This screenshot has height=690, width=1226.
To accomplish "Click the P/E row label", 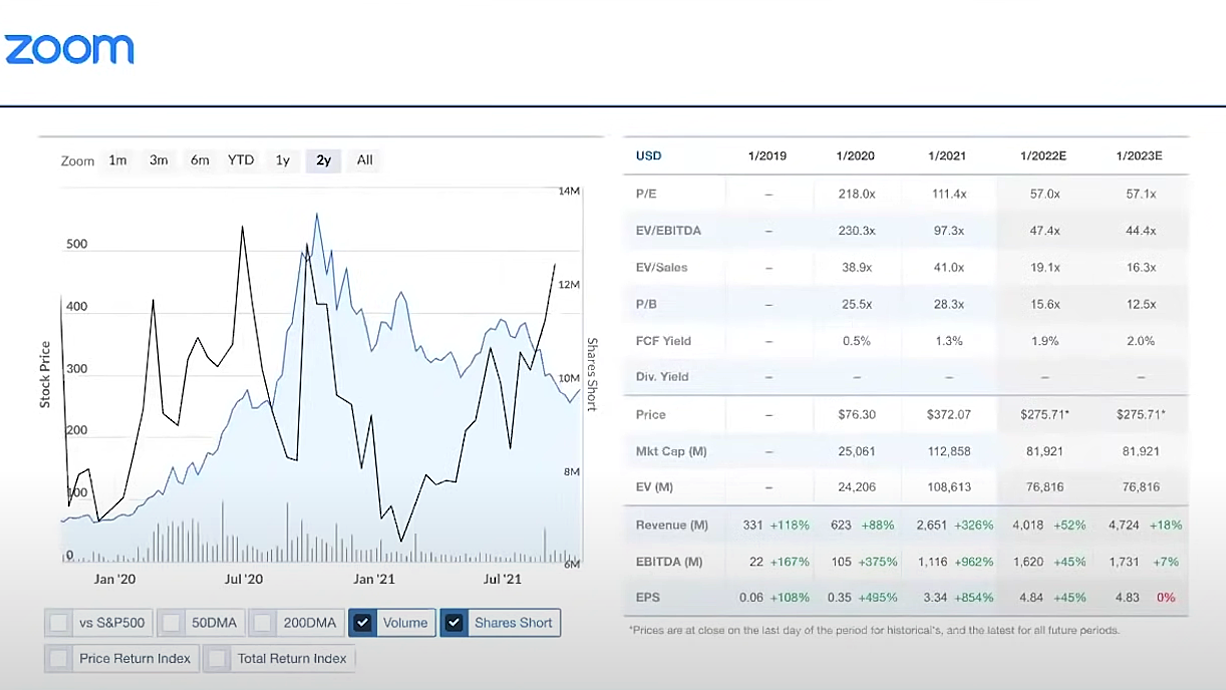I will (x=646, y=194).
